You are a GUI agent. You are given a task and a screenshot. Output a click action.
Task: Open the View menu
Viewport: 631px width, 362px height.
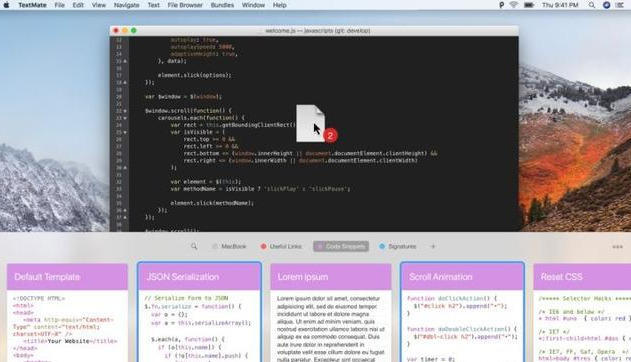[99, 5]
